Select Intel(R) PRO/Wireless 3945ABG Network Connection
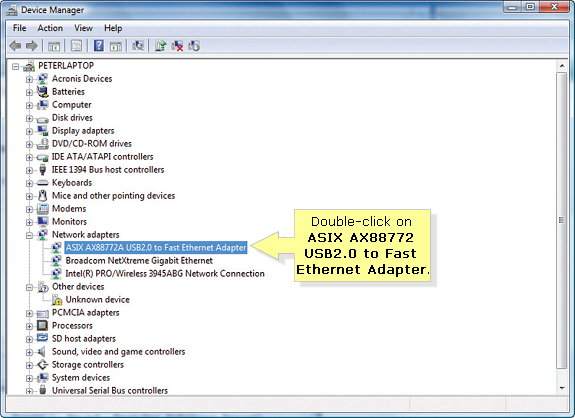 coord(165,274)
